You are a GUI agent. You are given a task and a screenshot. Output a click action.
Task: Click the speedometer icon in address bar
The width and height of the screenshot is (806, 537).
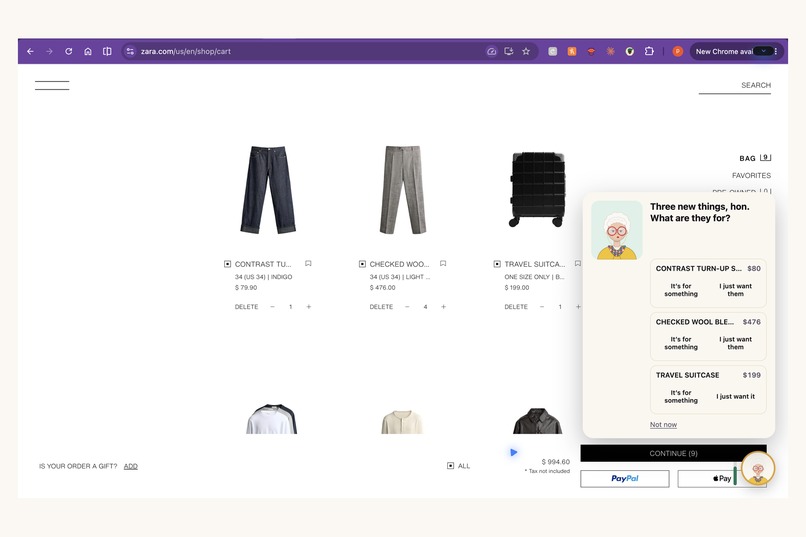[x=491, y=51]
